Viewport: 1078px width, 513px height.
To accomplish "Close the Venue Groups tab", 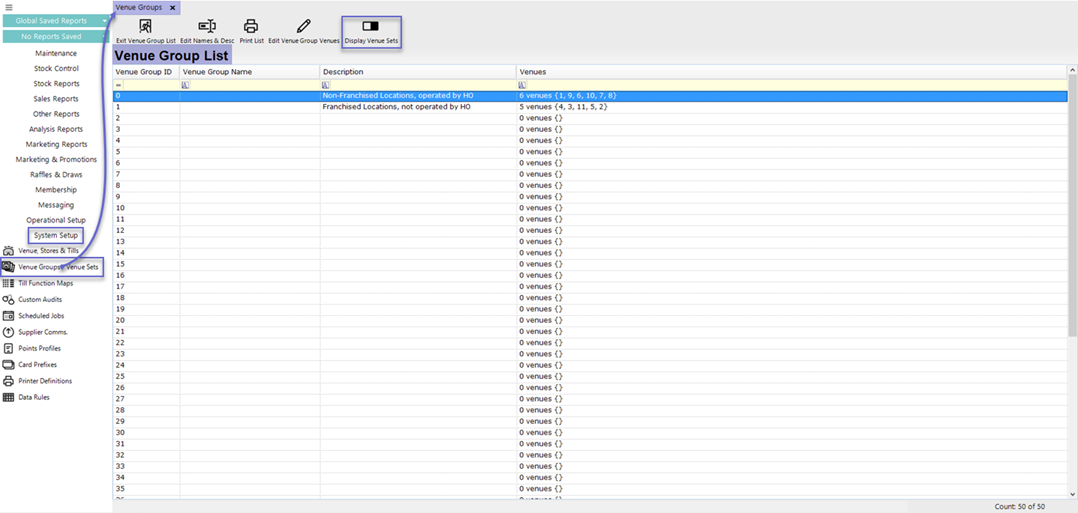I will tap(172, 8).
